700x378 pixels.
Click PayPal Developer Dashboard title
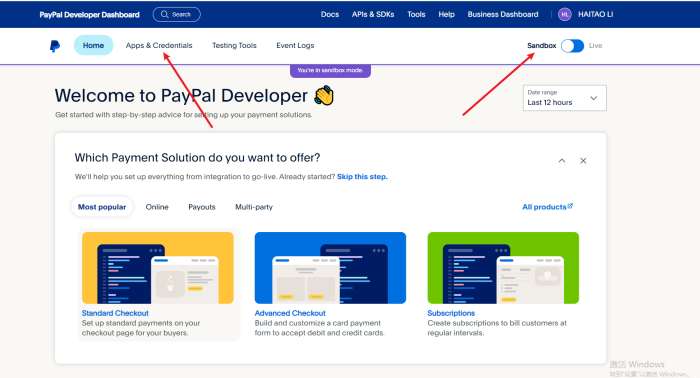point(89,15)
